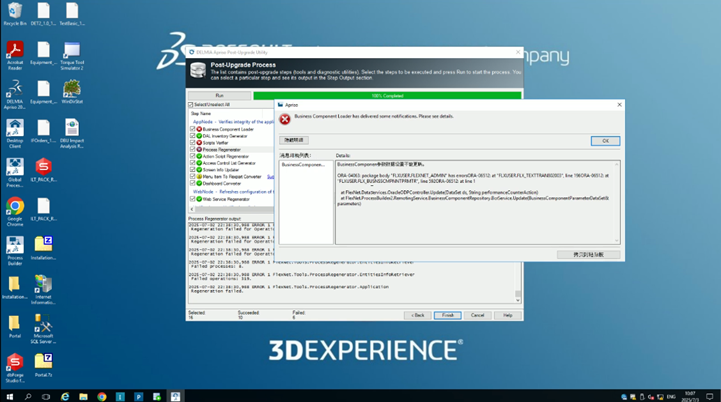
Task: Open the Process Builder desktop shortcut
Action: pyautogui.click(x=15, y=251)
